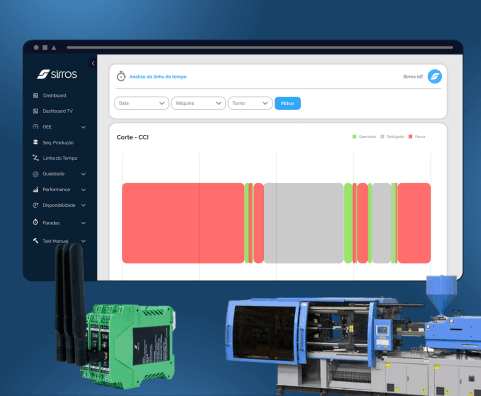Toggle the red Pausa legend swatch
Image resolution: width=481 pixels, height=396 pixels.
tap(410, 137)
